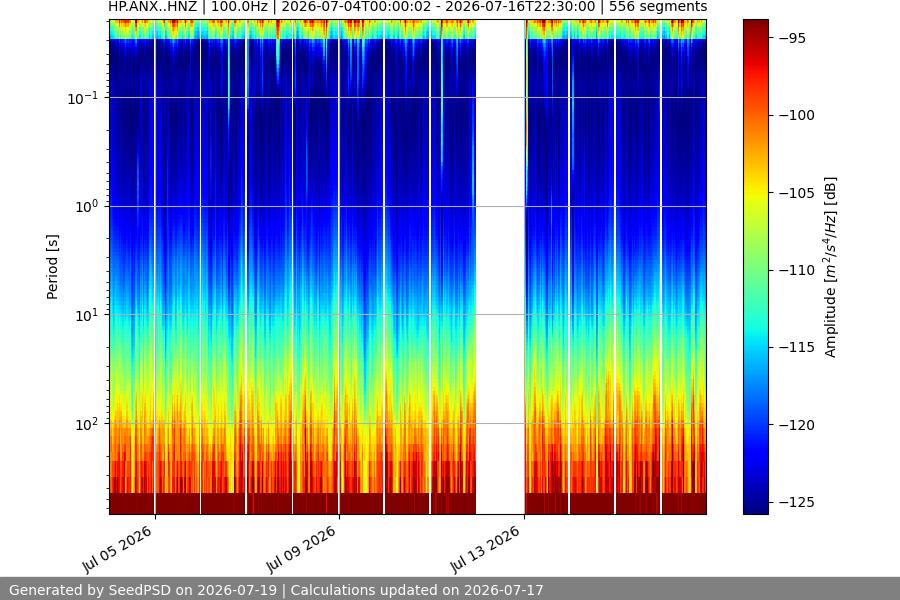Click the -105 colorbar tick label
This screenshot has height=600, width=900.
pos(797,193)
